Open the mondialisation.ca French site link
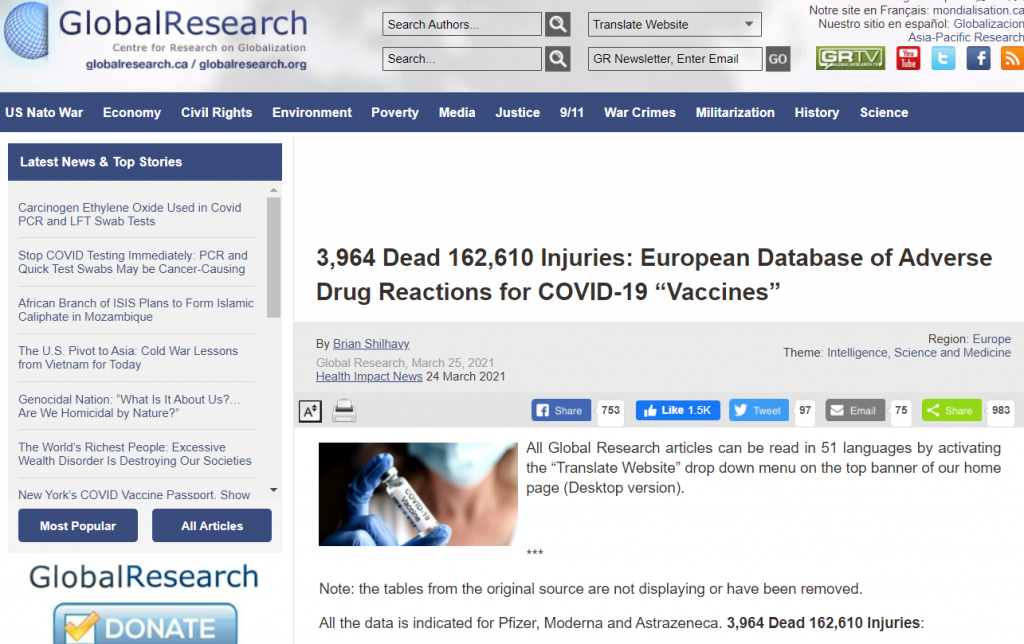The image size is (1024, 644). point(978,10)
